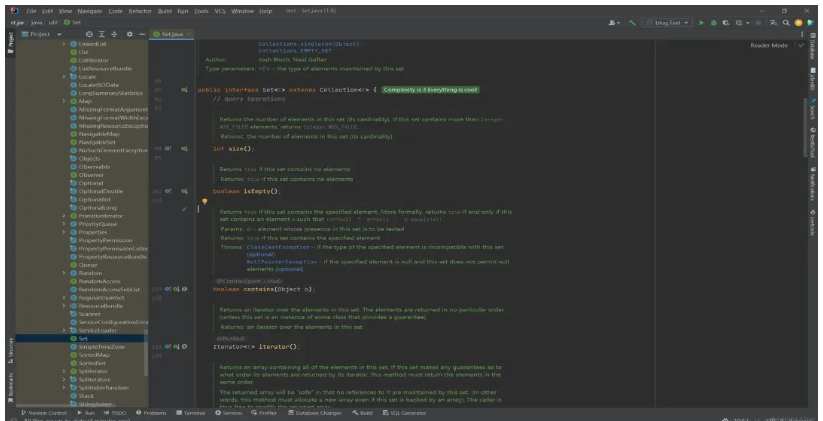Open the Build menu
This screenshot has width=823, height=421.
coord(164,11)
